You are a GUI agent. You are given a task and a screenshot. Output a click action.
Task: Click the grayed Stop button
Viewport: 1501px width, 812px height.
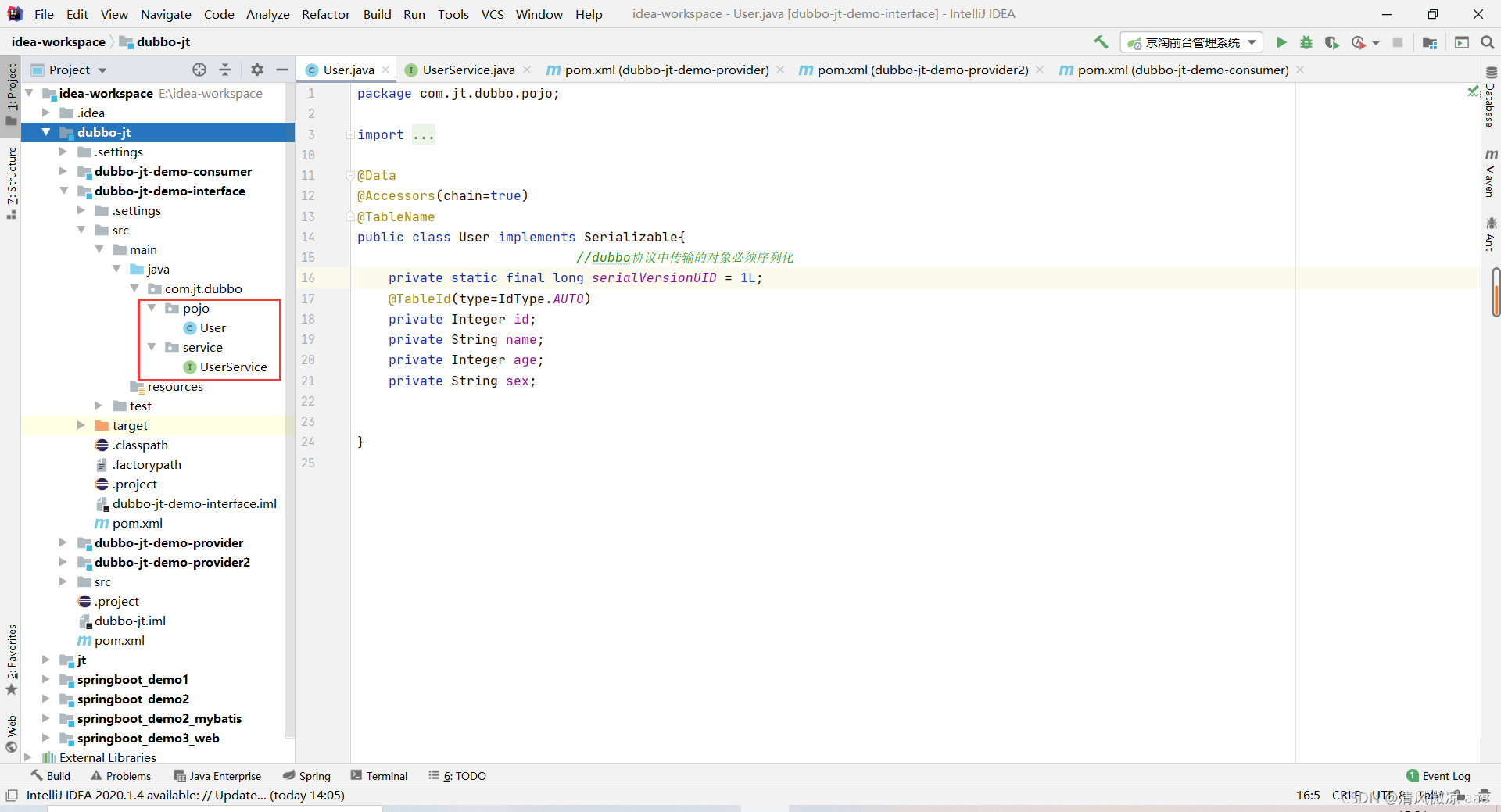pyautogui.click(x=1398, y=42)
